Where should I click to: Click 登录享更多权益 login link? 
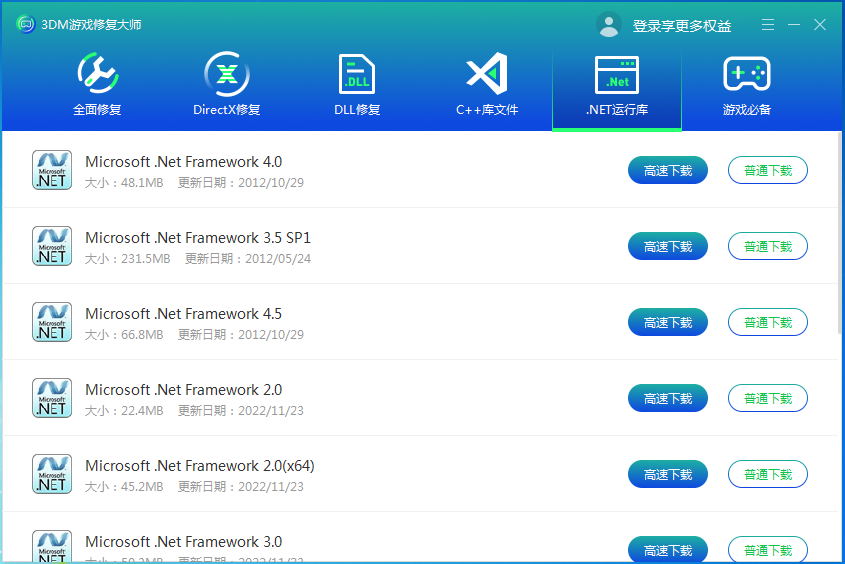coord(682,26)
